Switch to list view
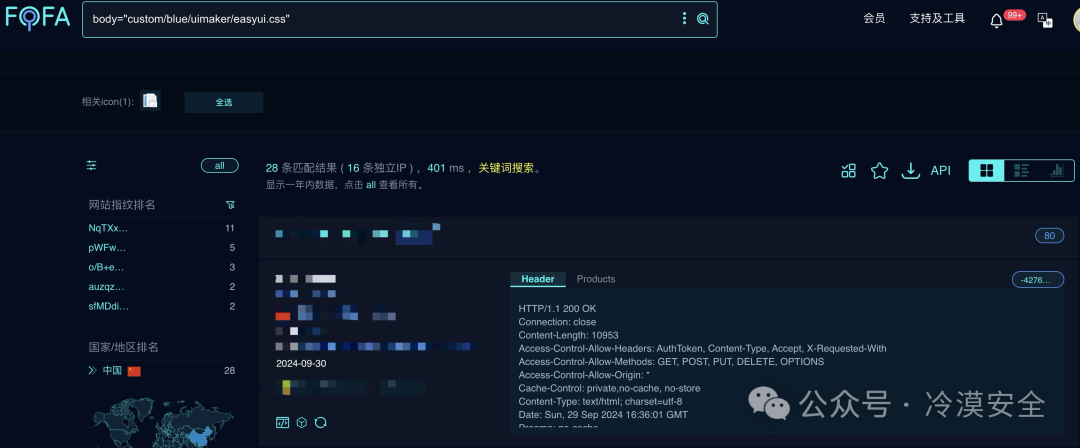Screen dimensions: 1080x448 coord(1021,170)
